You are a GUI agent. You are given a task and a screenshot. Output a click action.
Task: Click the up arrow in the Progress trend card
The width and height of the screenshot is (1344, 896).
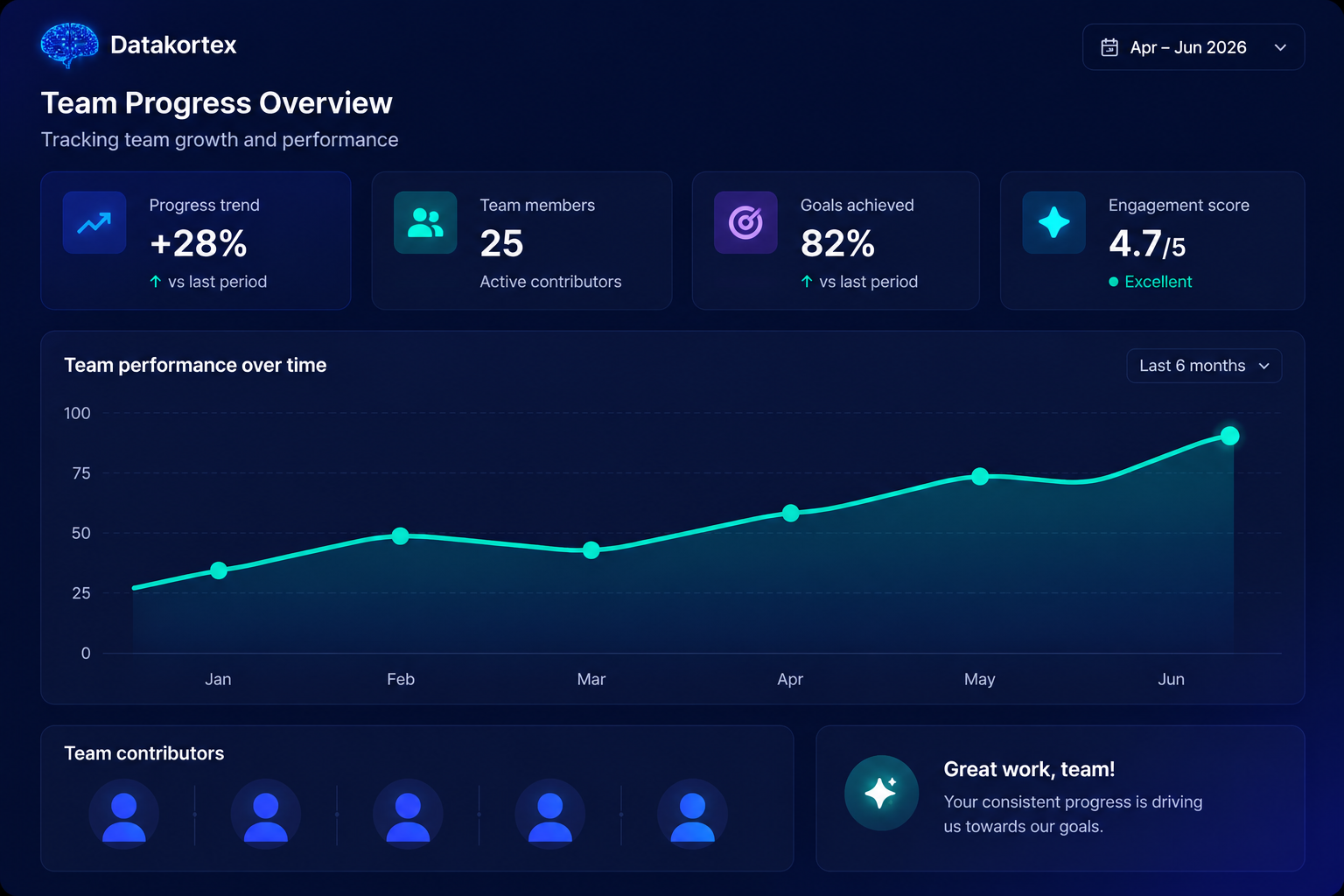pyautogui.click(x=155, y=282)
